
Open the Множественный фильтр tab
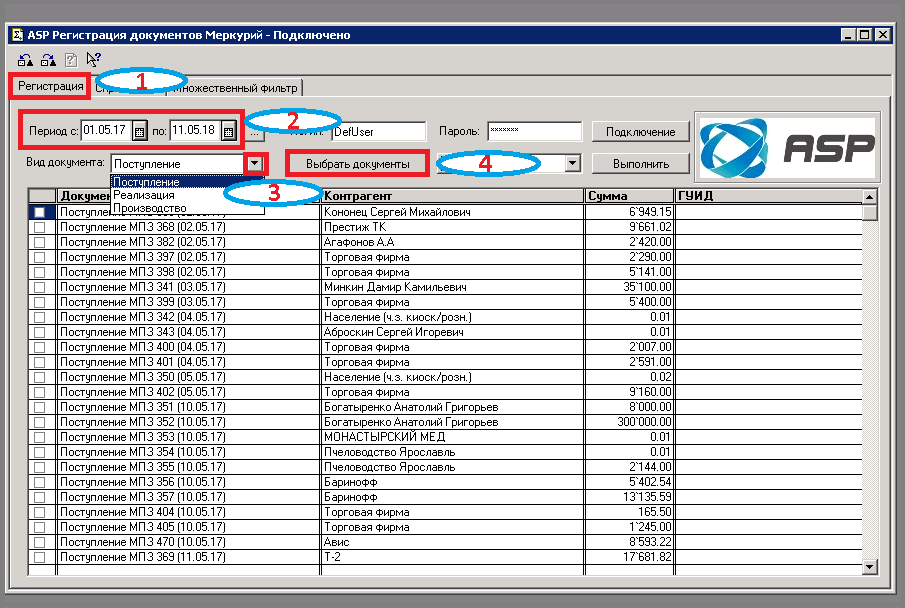(235, 88)
